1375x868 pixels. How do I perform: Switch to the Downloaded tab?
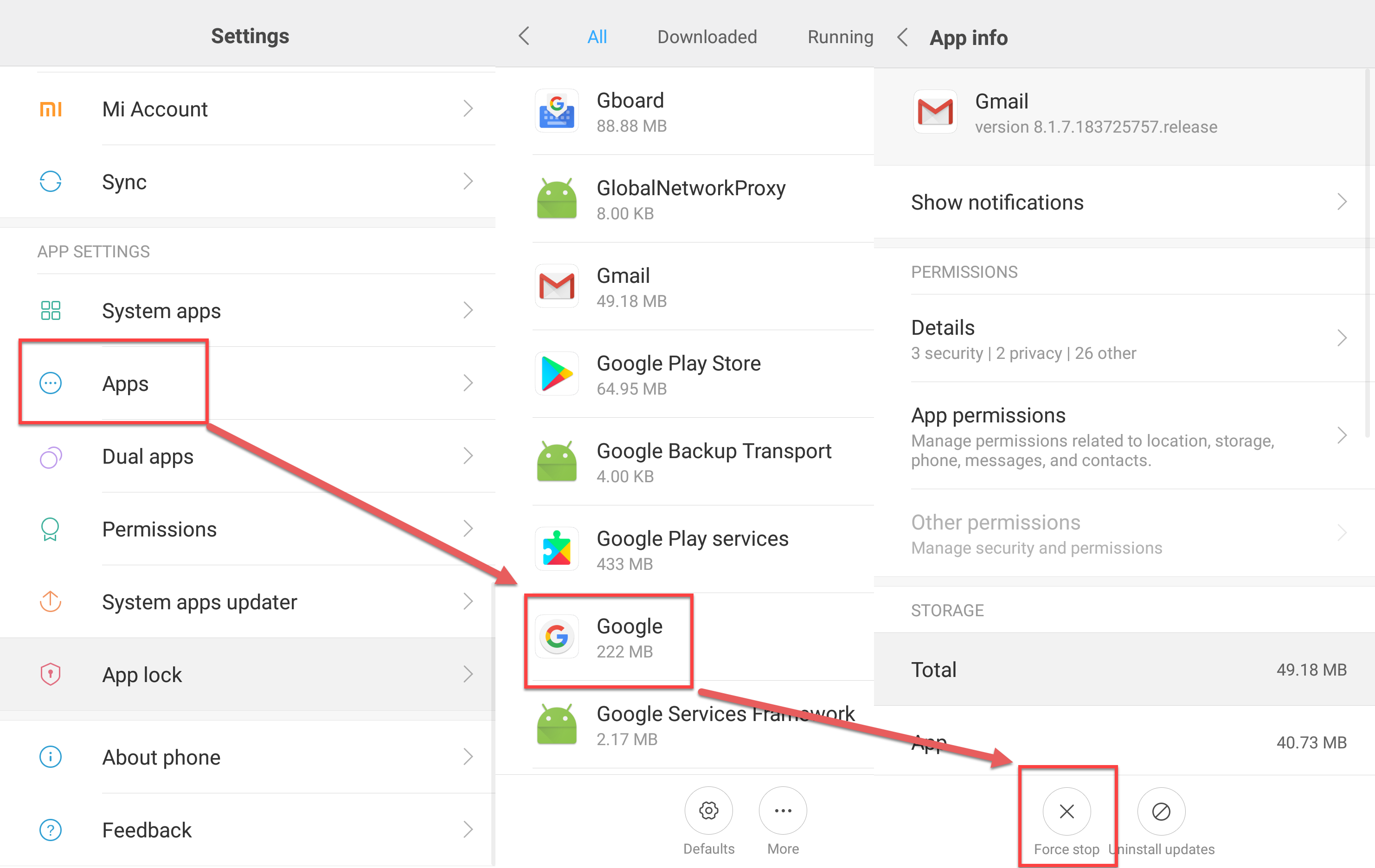tap(707, 37)
